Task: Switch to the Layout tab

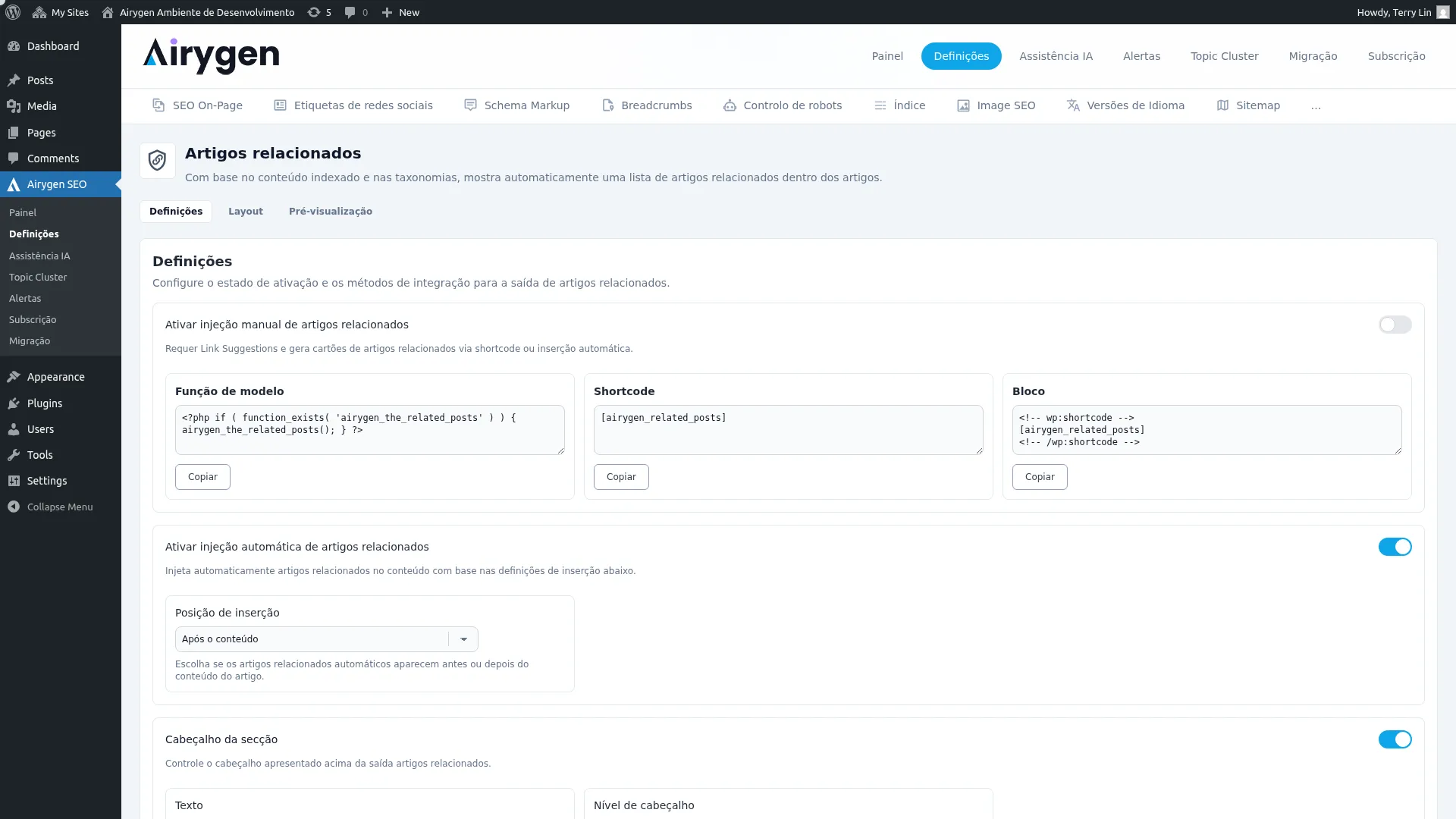Action: tap(246, 212)
